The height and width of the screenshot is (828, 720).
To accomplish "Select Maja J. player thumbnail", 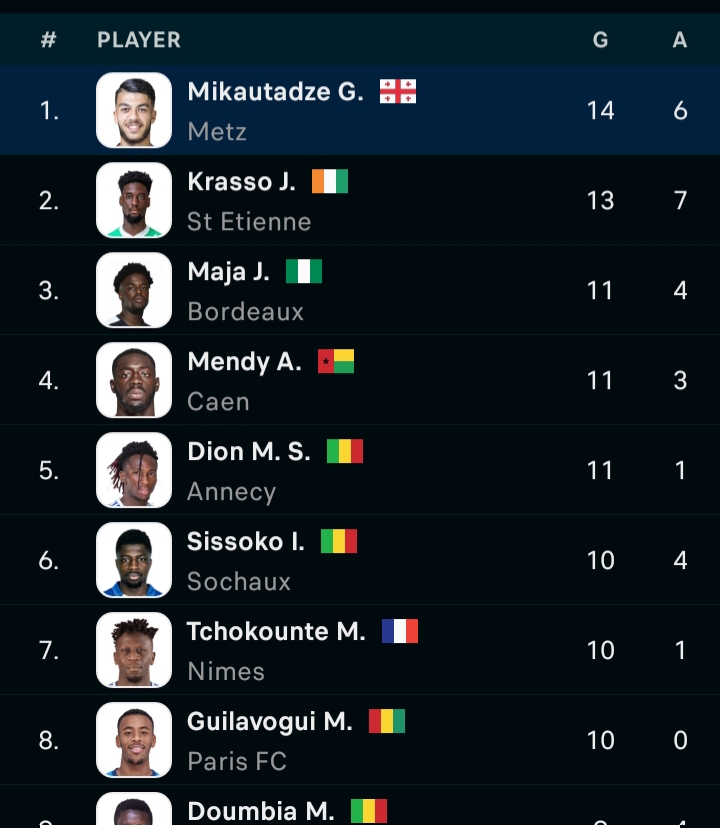I will [x=134, y=290].
